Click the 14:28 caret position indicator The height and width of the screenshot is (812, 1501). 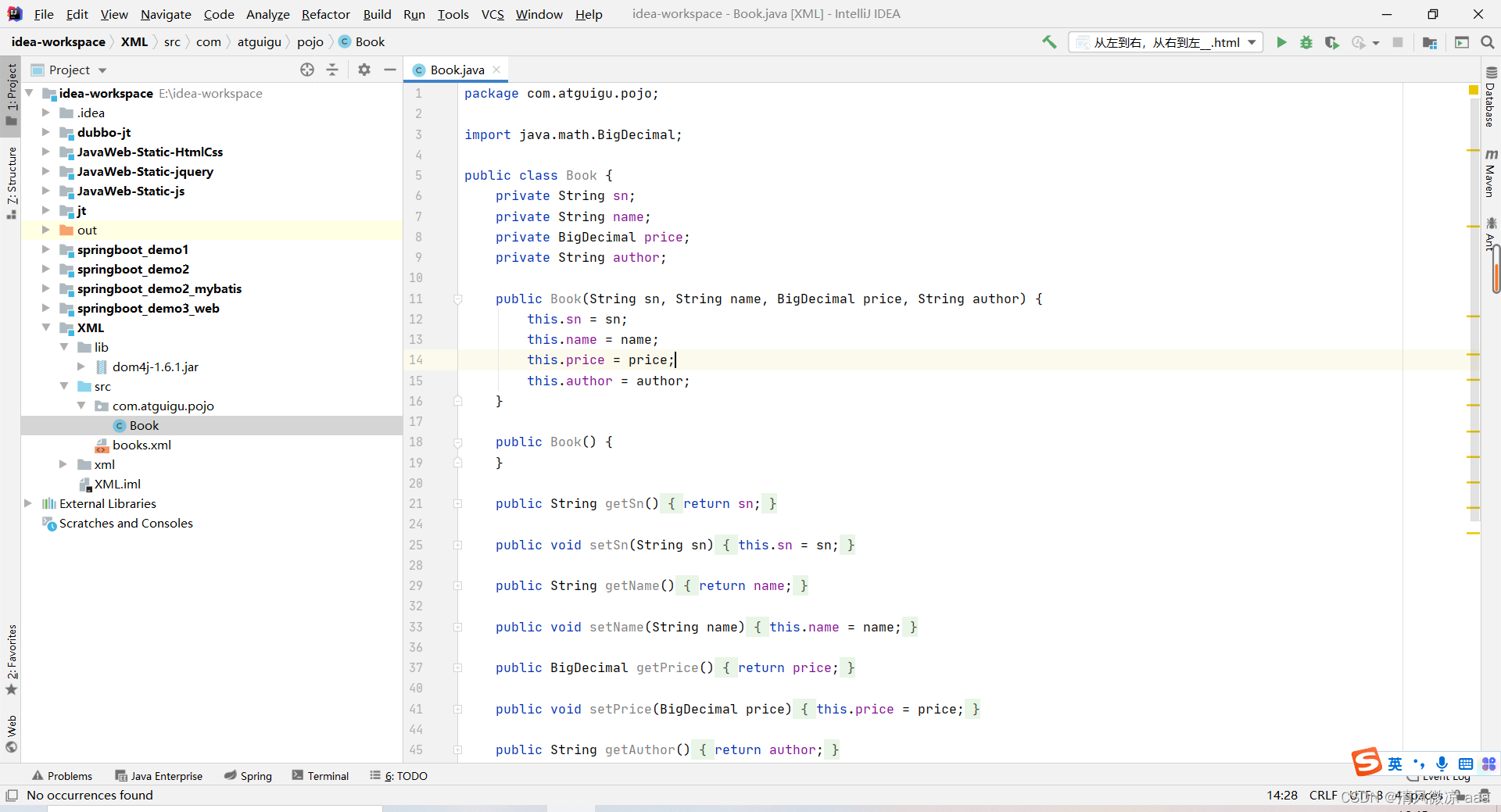pos(1282,795)
